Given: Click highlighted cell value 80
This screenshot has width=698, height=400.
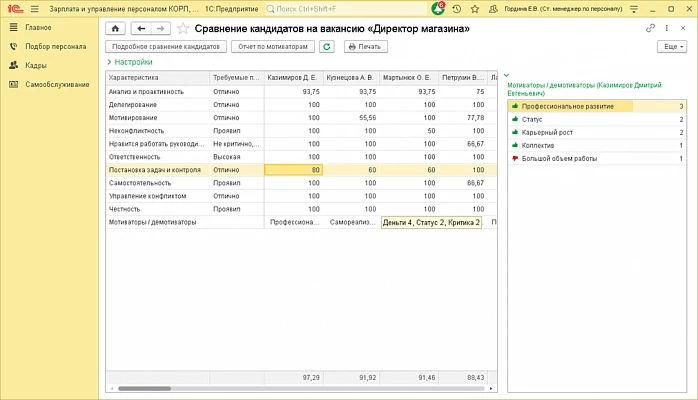Looking at the screenshot, I should (x=294, y=170).
